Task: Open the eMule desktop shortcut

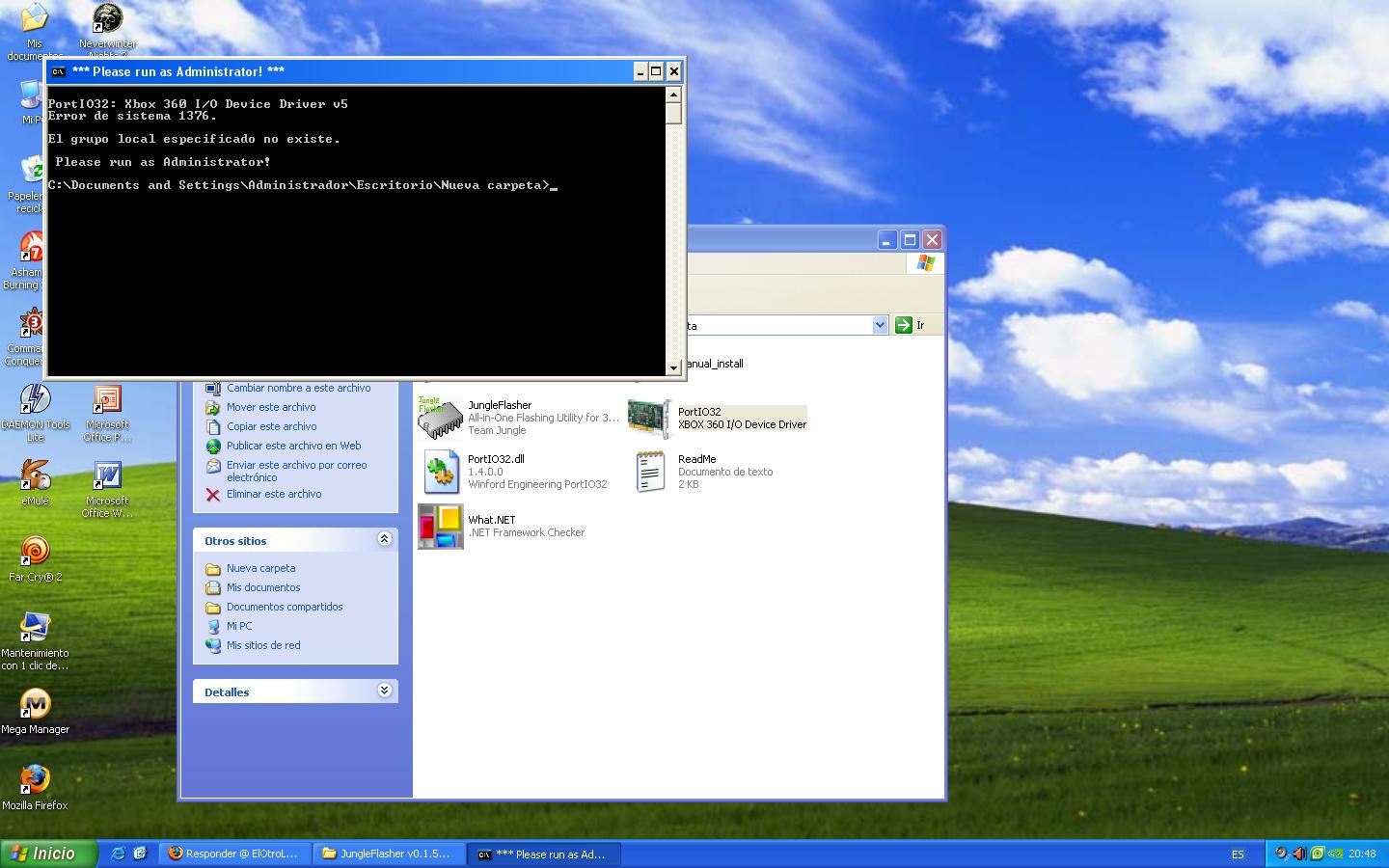Action: (x=35, y=475)
